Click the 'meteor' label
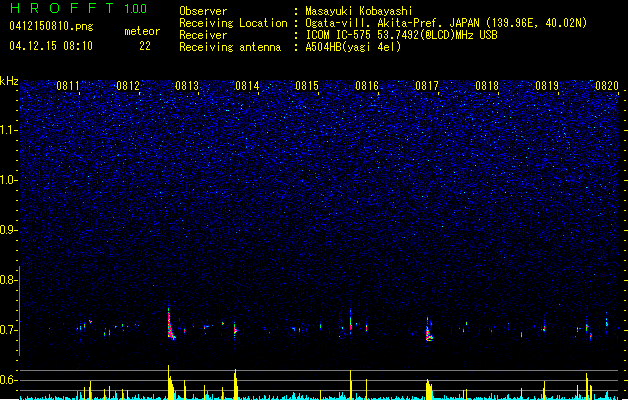 coord(142,31)
